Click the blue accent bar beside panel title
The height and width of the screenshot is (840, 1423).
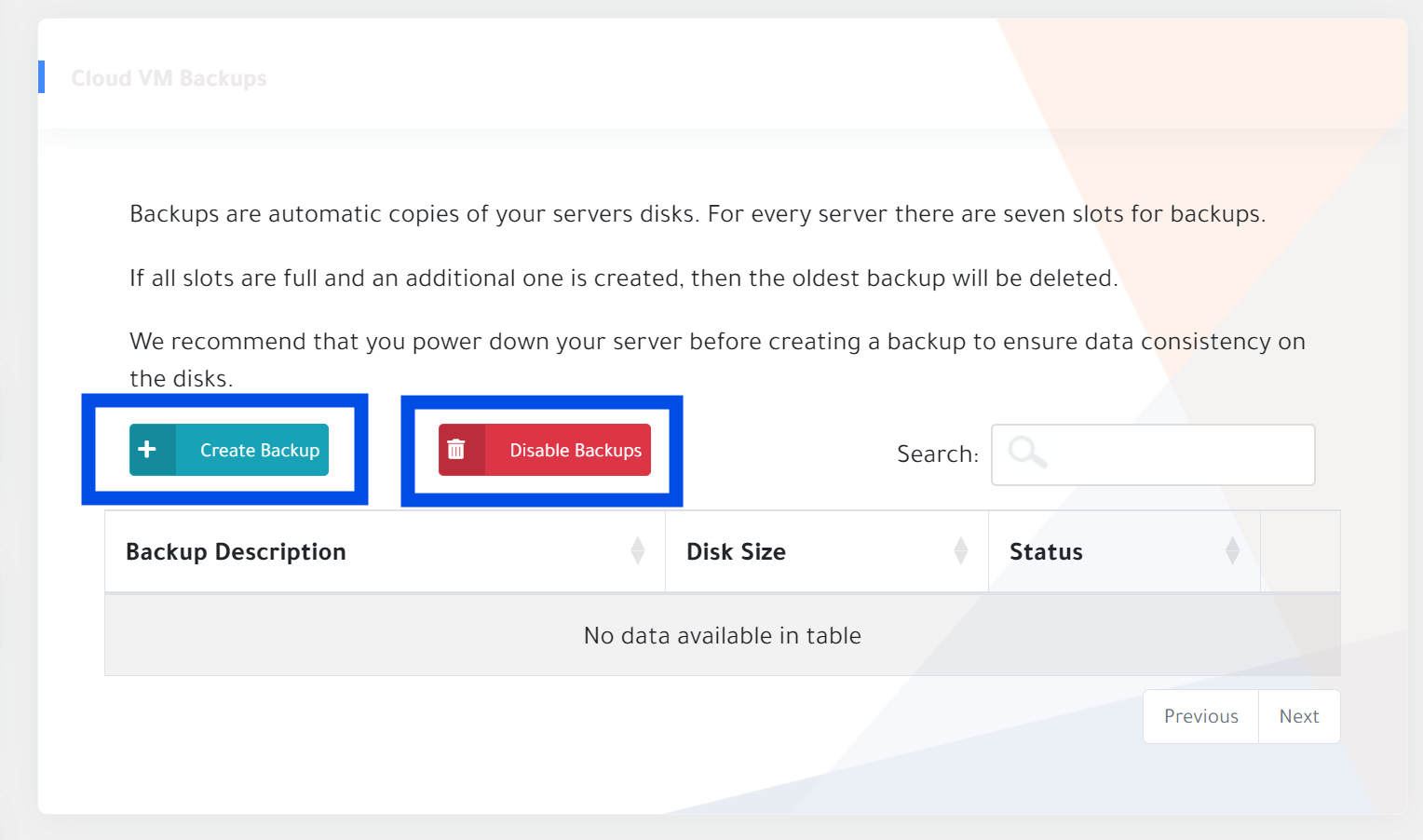click(41, 76)
